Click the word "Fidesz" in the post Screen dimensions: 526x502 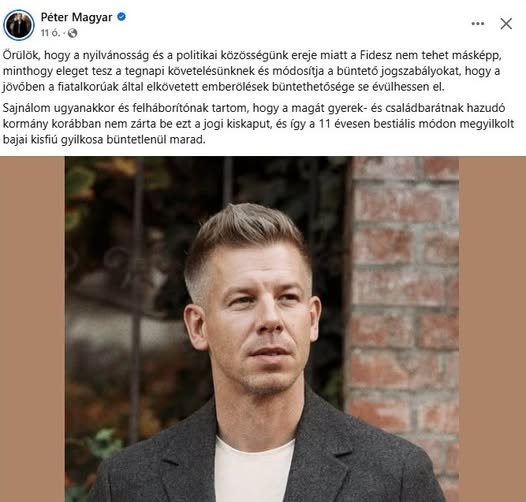coord(376,55)
